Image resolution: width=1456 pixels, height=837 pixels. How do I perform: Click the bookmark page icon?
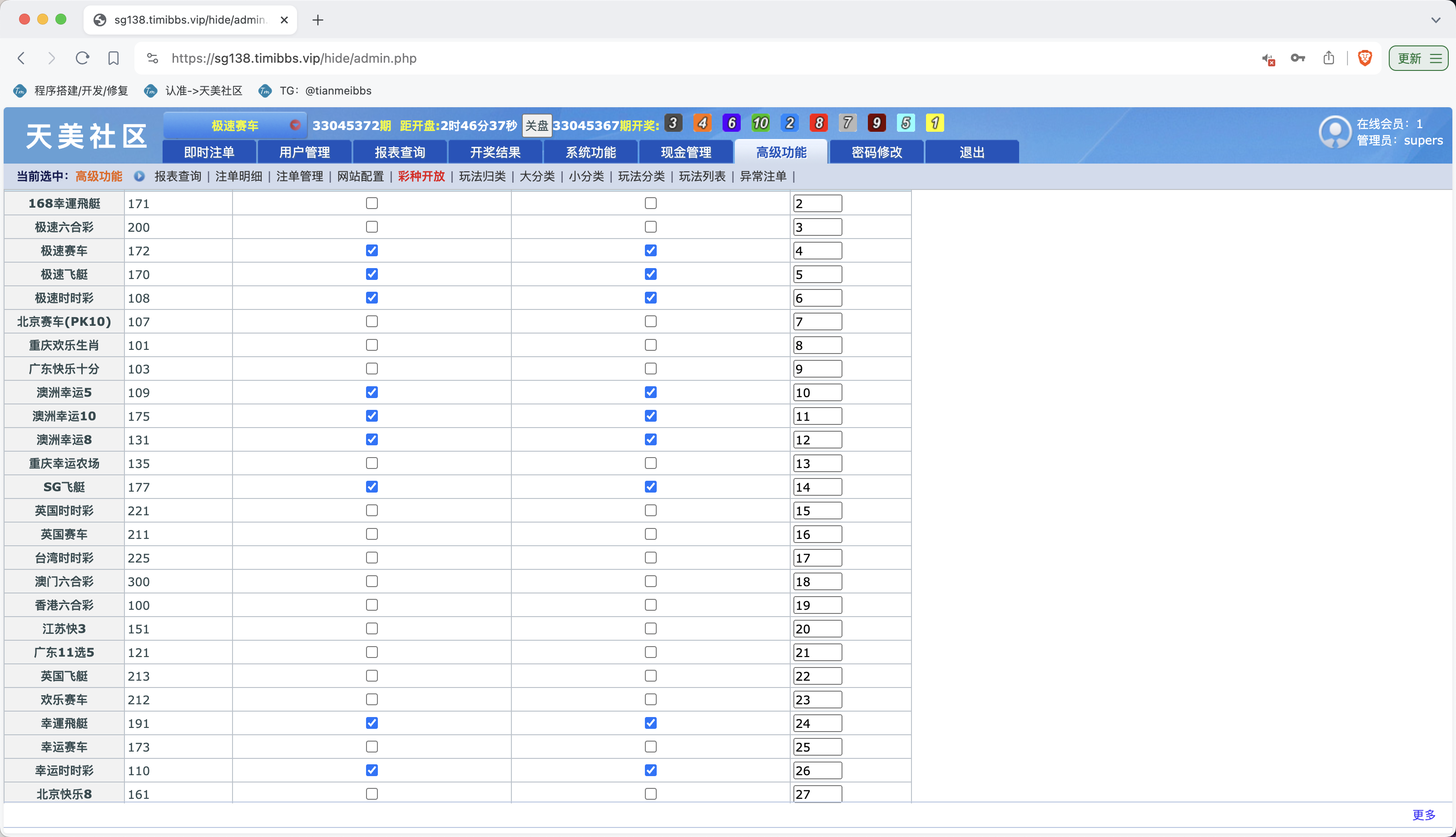(x=113, y=58)
